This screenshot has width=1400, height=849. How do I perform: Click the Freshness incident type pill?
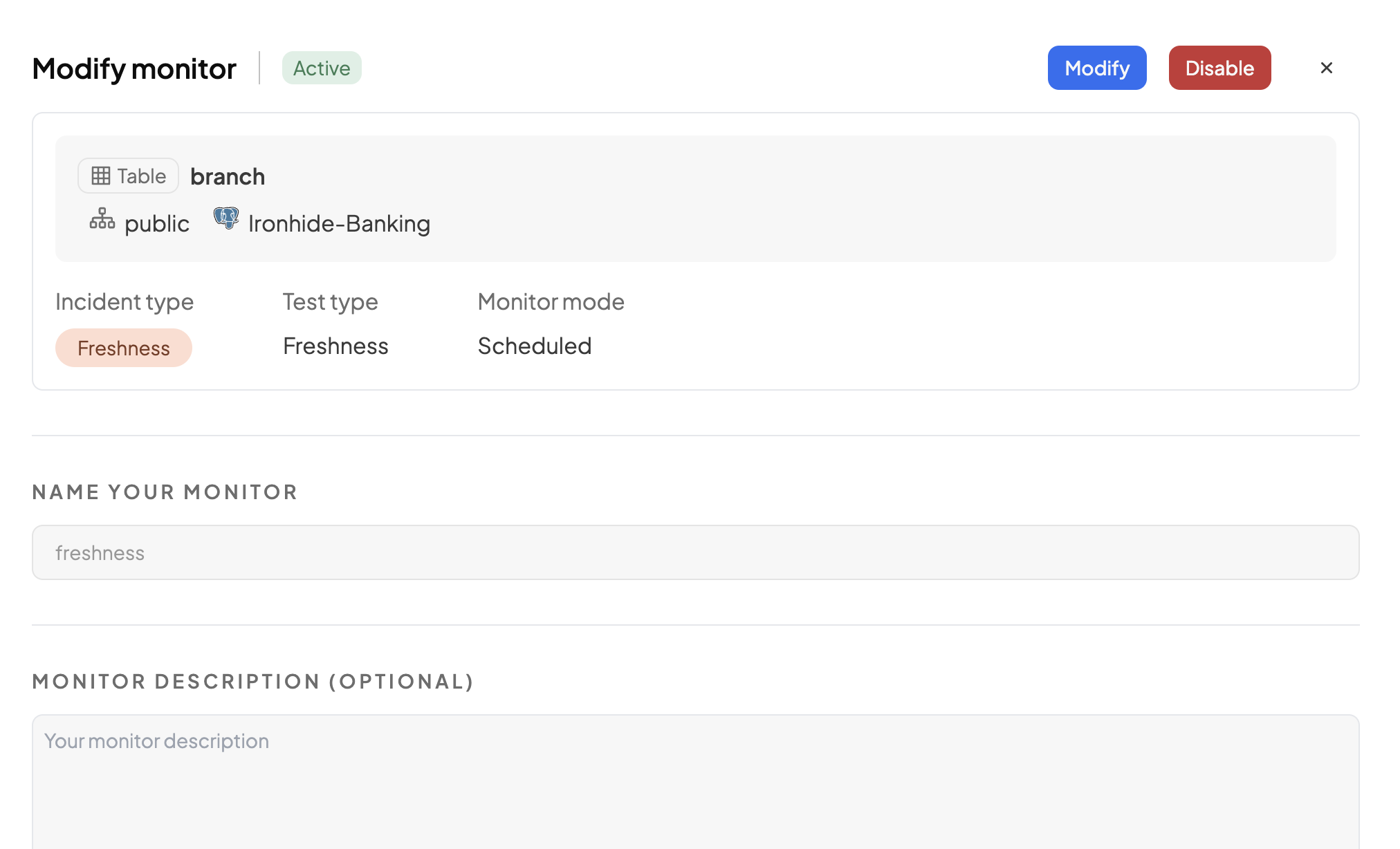(124, 348)
